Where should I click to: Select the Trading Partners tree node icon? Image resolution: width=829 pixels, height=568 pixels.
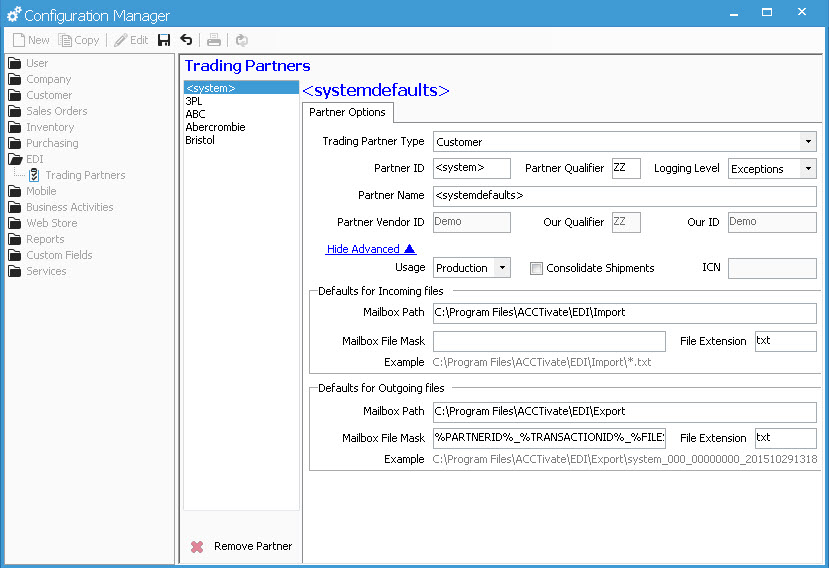tap(34, 175)
